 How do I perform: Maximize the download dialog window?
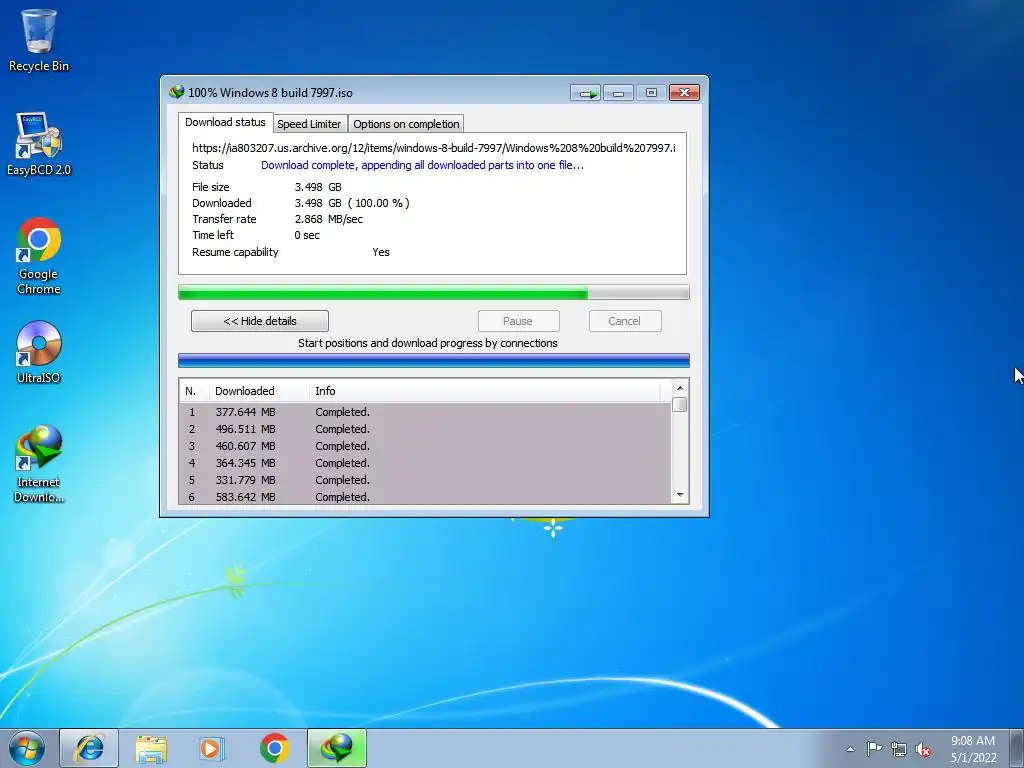651,93
